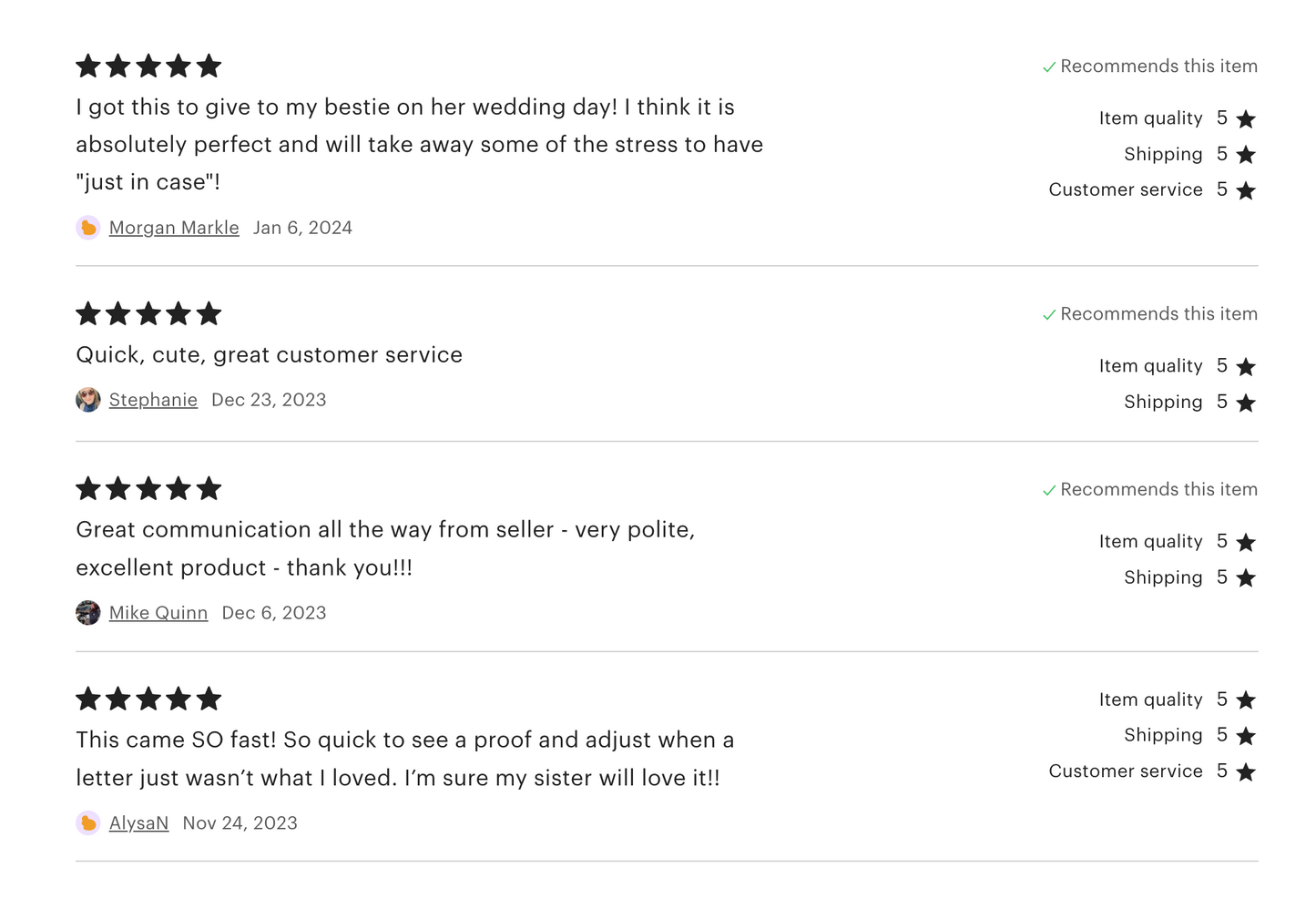Click 'Recommends this item' on Mike Quinn's review

(1158, 490)
